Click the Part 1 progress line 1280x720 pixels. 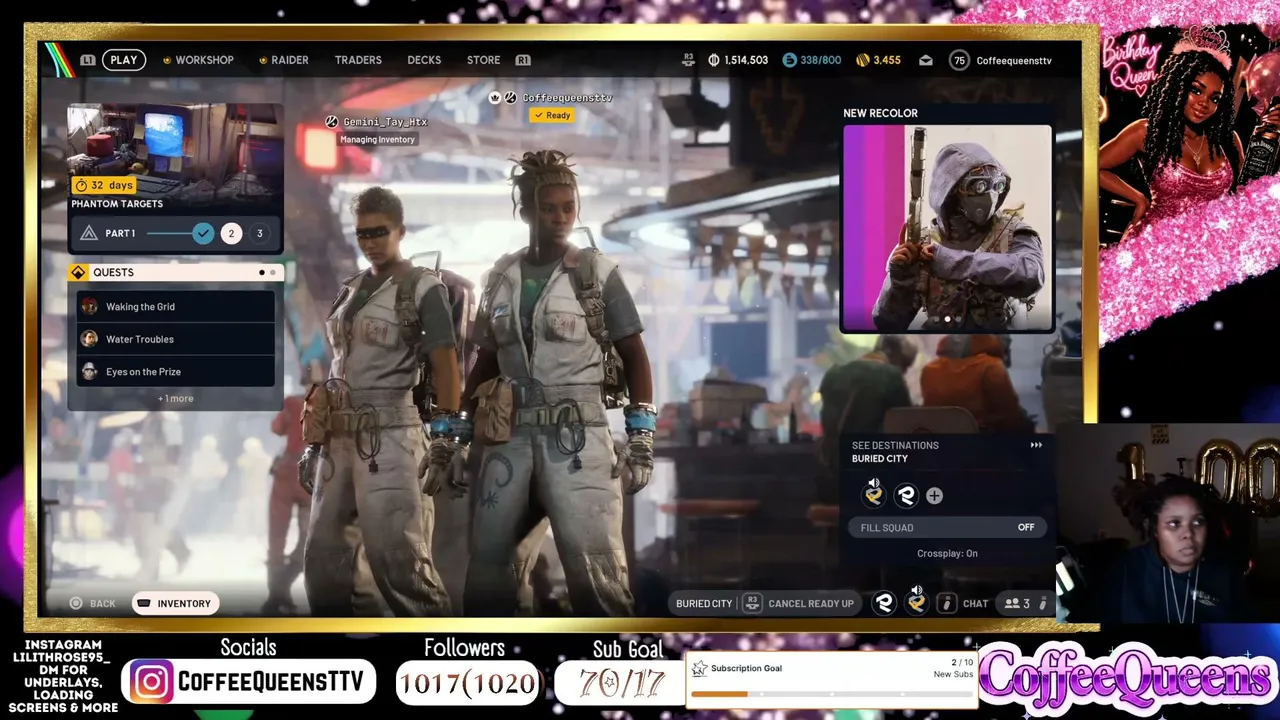(170, 233)
